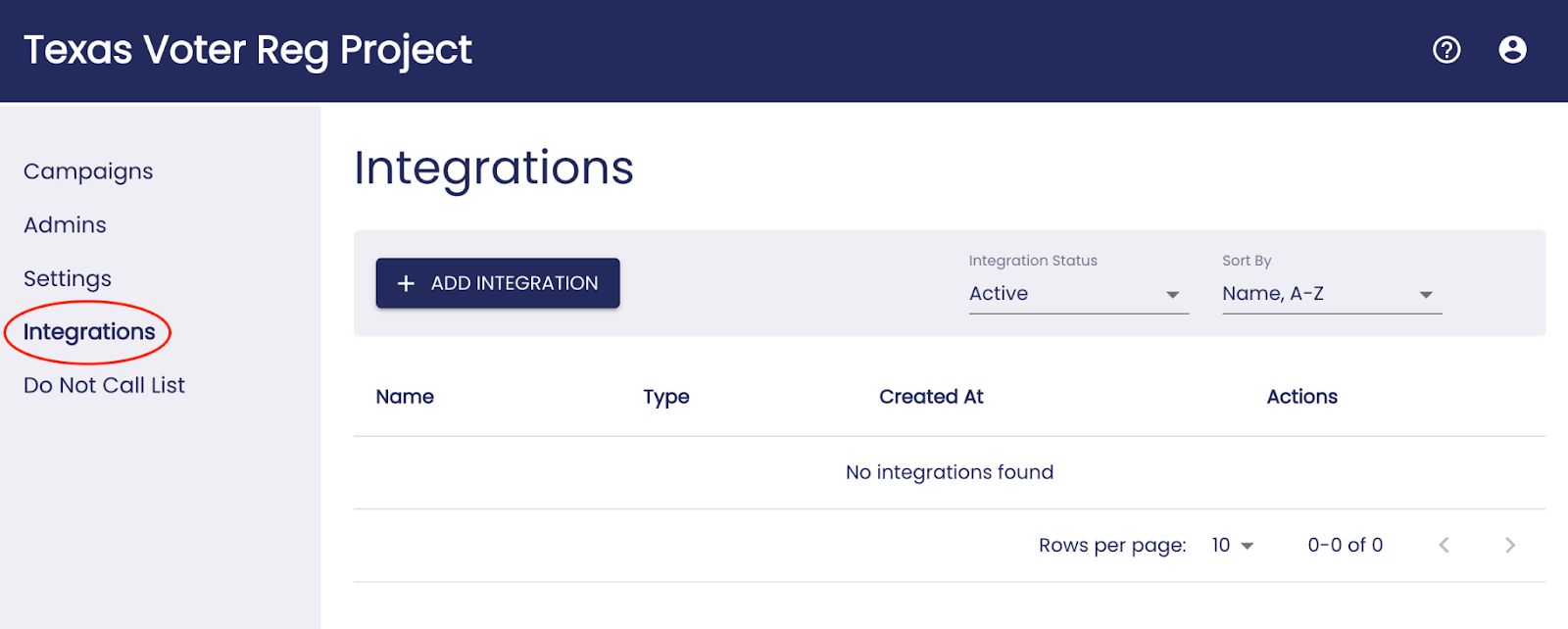Go to the previous page arrow
This screenshot has width=1568, height=629.
tap(1444, 545)
